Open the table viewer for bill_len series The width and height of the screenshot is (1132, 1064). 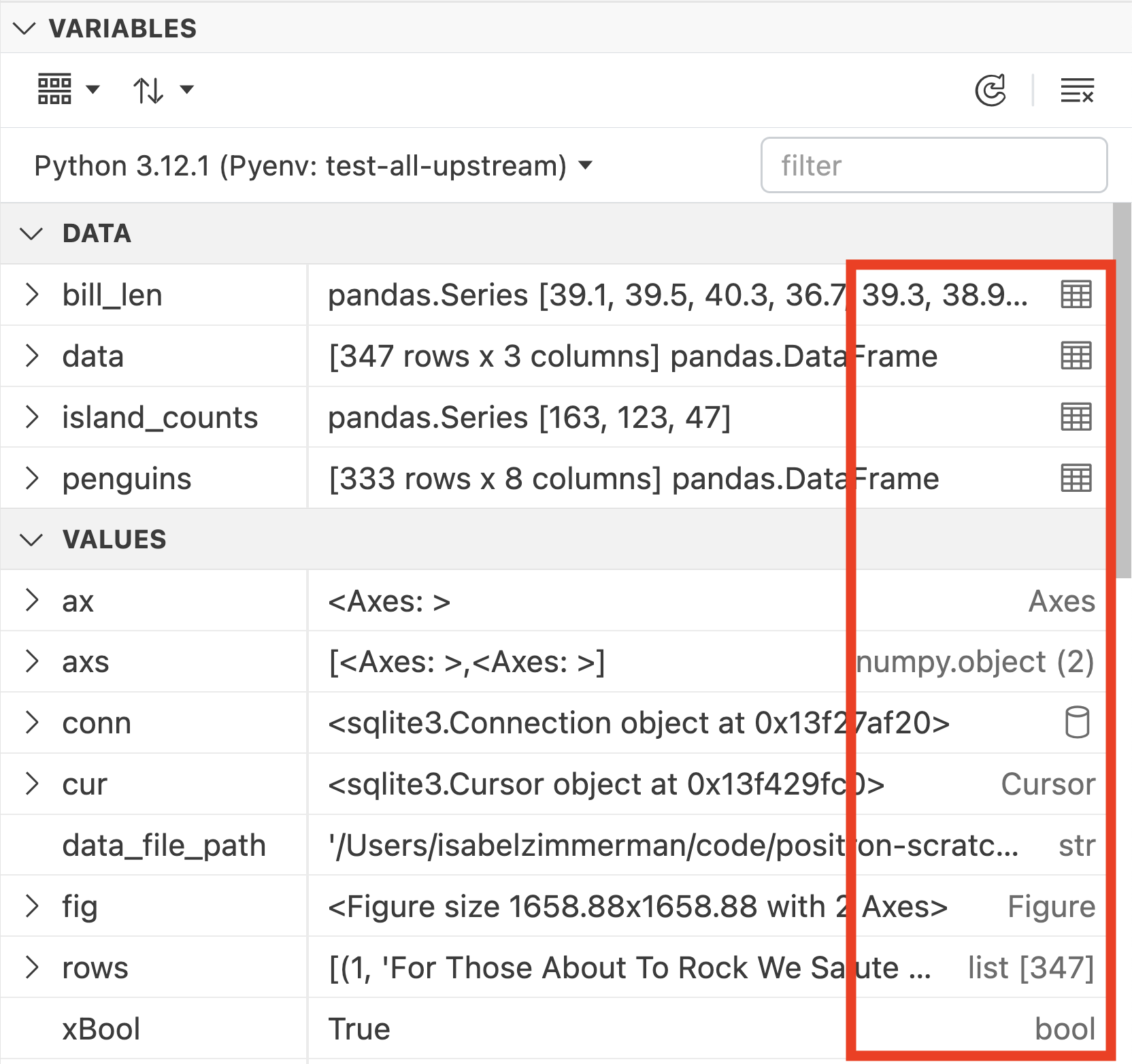coord(1075,295)
